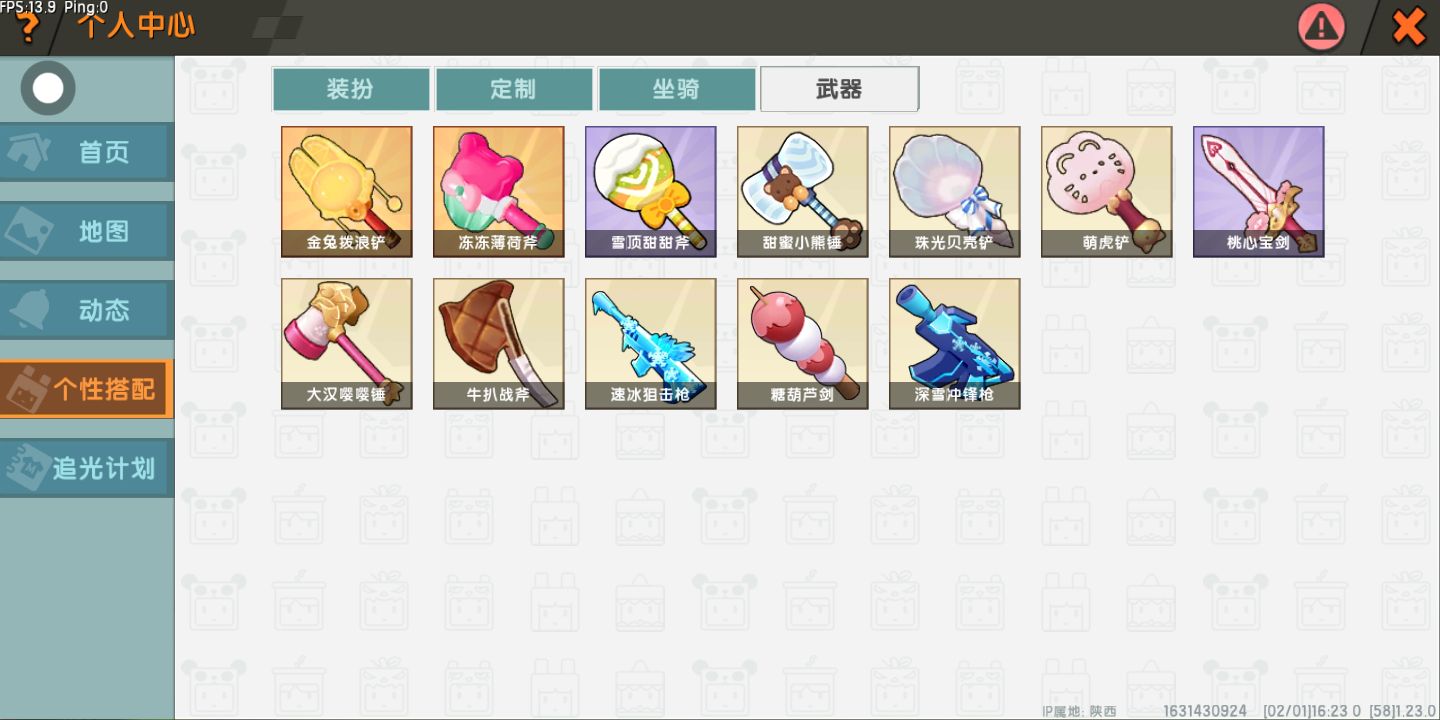Switch to the 坐骑 tab
The width and height of the screenshot is (1440, 720).
pyautogui.click(x=677, y=89)
